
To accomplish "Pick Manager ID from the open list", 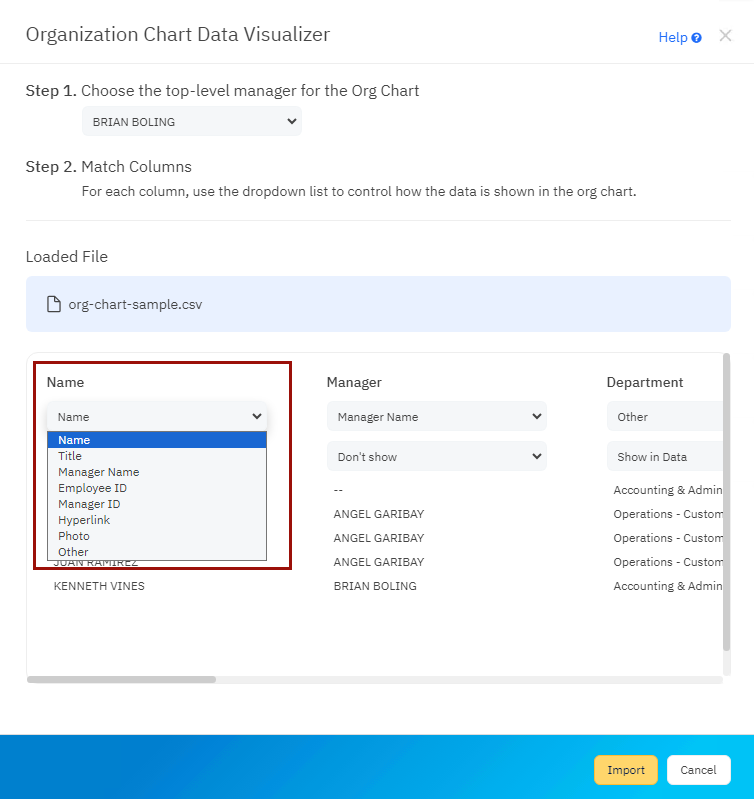I will pyautogui.click(x=89, y=504).
